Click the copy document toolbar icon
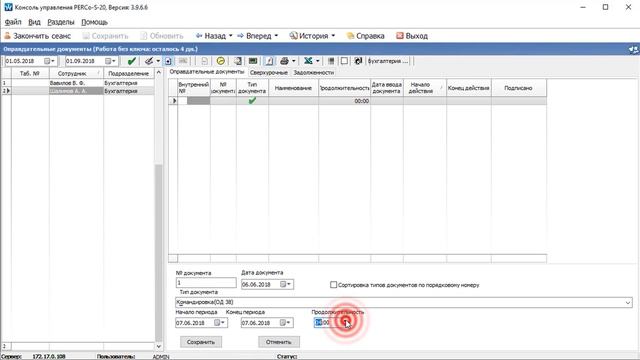Screen dimensions: 640x360 (238, 61)
